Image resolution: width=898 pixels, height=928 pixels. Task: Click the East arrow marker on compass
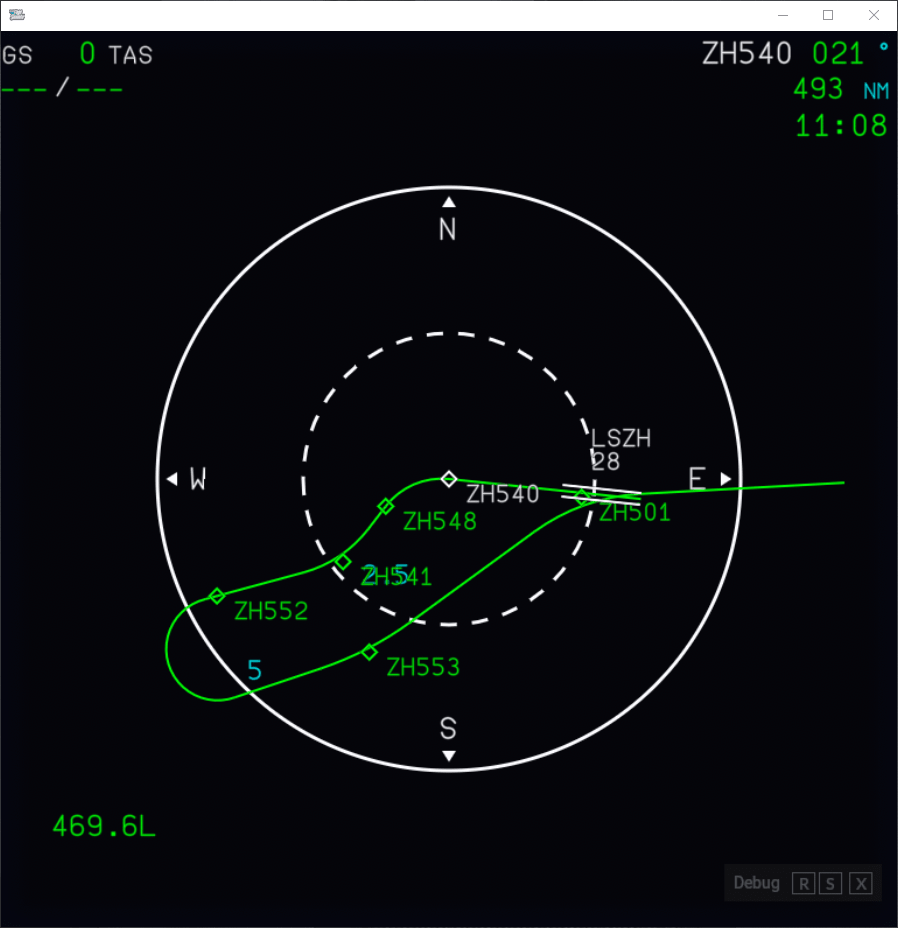(x=726, y=479)
